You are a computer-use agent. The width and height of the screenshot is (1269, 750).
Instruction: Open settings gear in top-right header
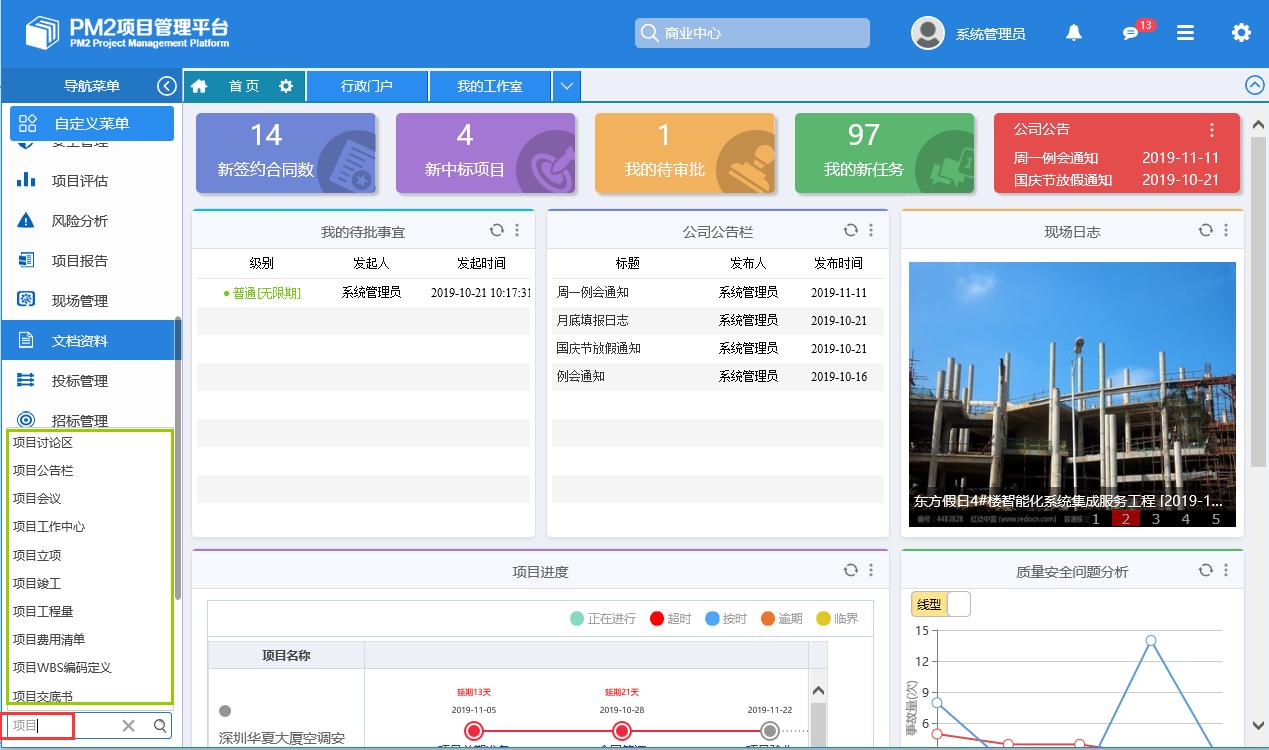point(1241,33)
